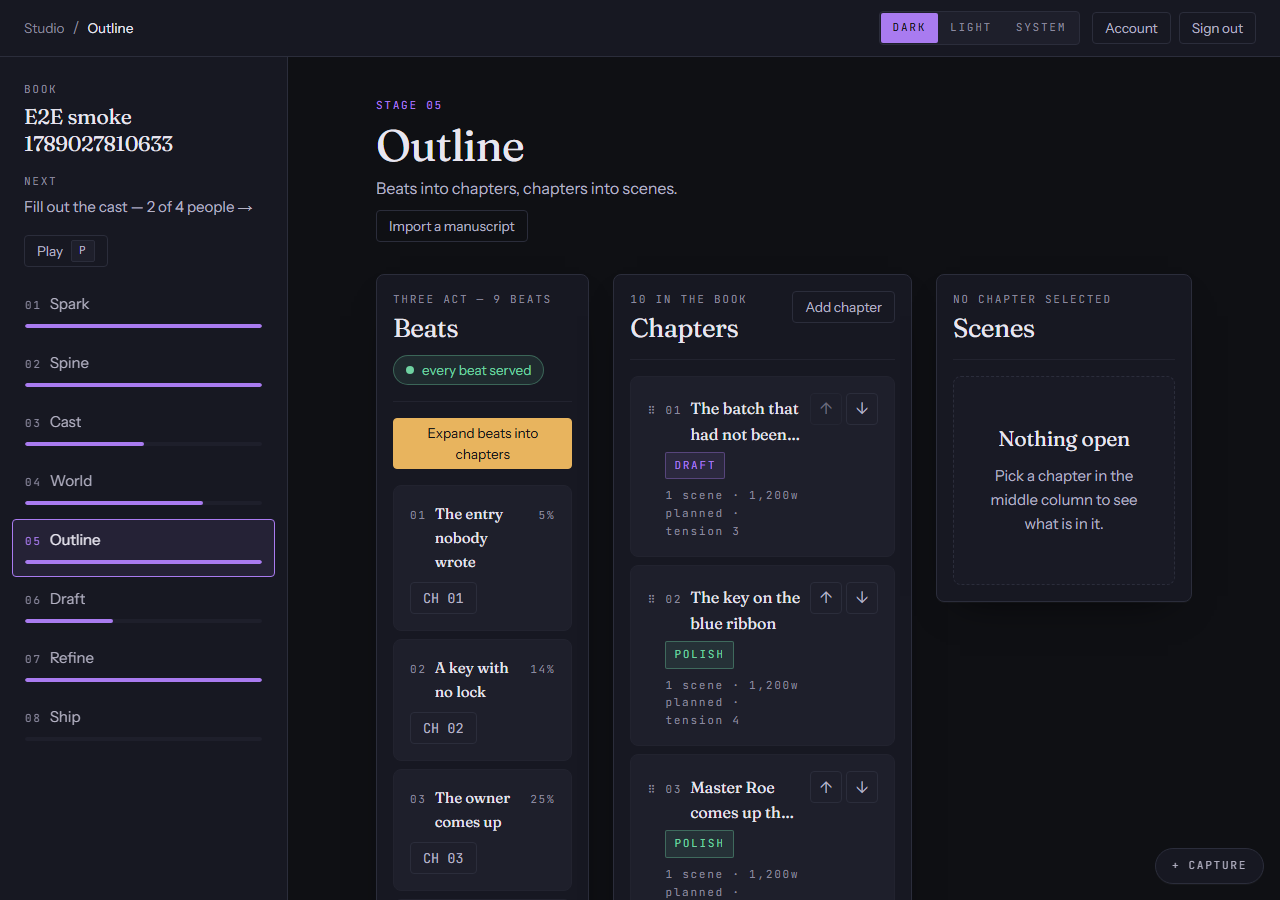Click CH 02 tag on second beat
The image size is (1280, 900).
pos(443,728)
